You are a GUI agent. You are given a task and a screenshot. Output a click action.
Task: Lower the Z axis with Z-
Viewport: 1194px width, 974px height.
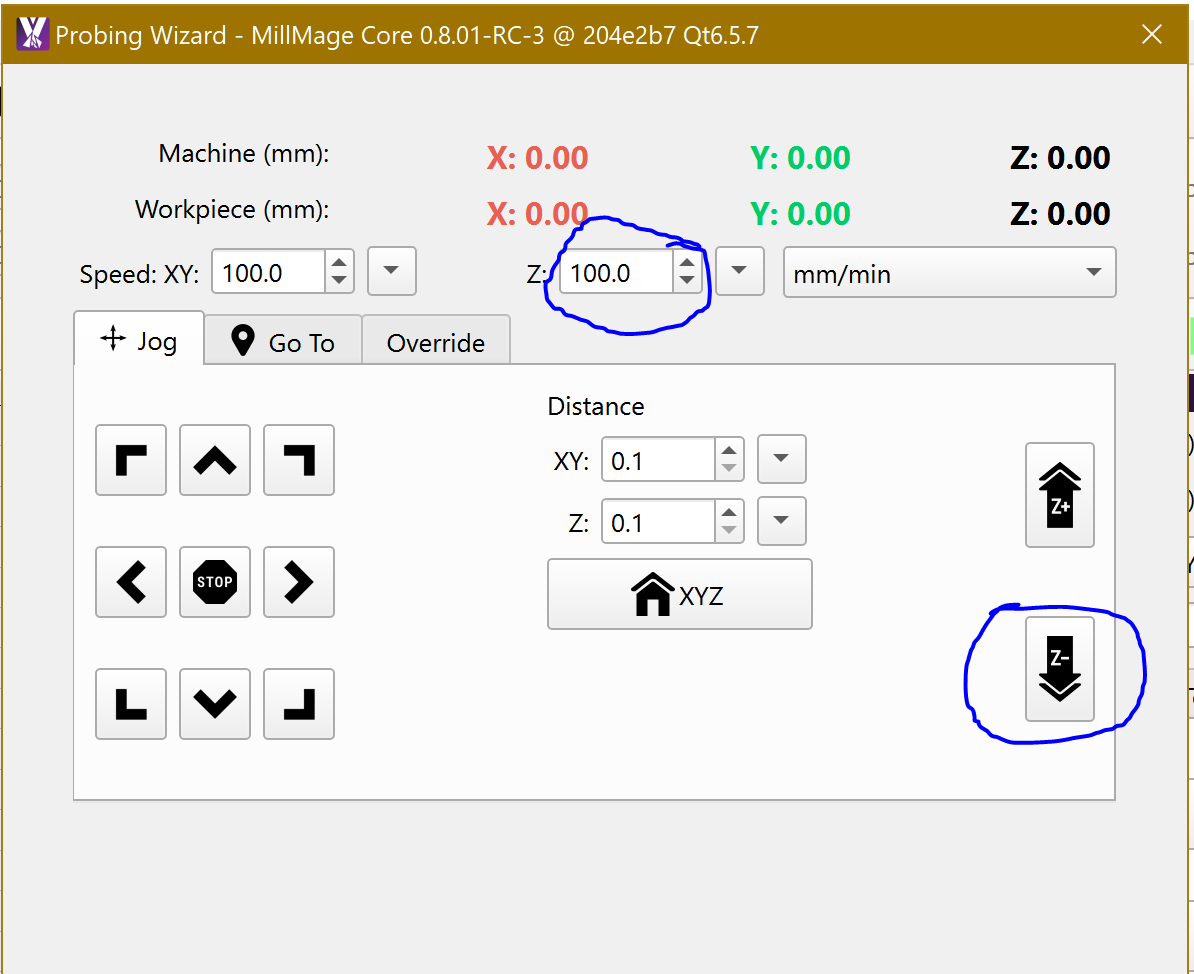coord(1060,669)
